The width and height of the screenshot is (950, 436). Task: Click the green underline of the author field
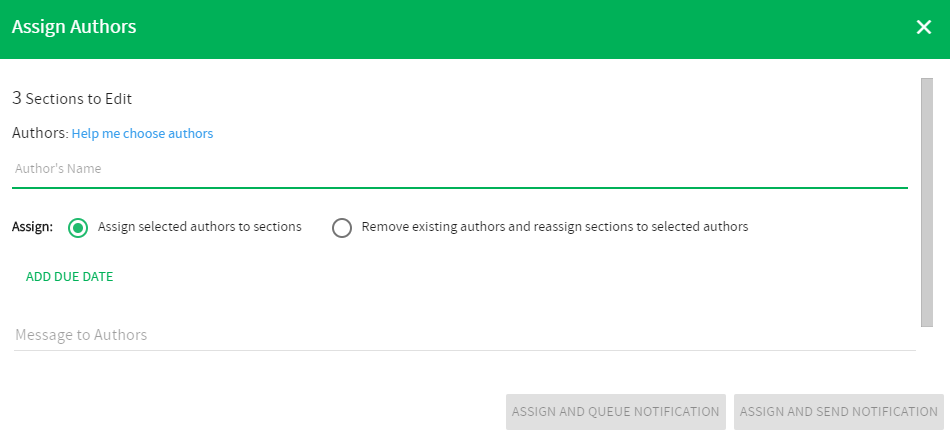pos(460,188)
